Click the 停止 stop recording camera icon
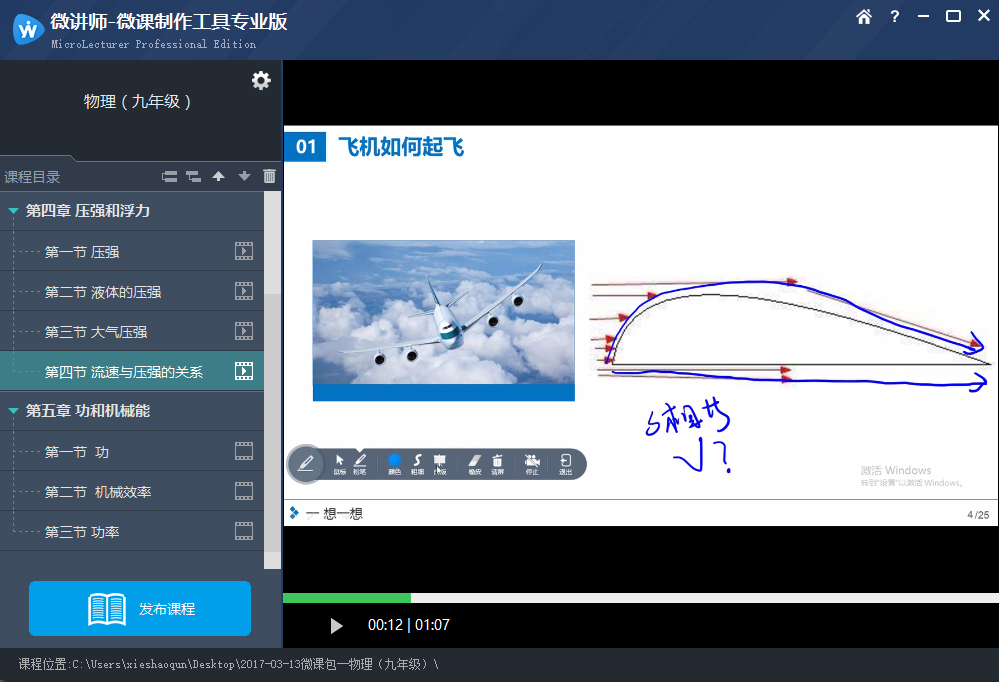 pos(532,462)
